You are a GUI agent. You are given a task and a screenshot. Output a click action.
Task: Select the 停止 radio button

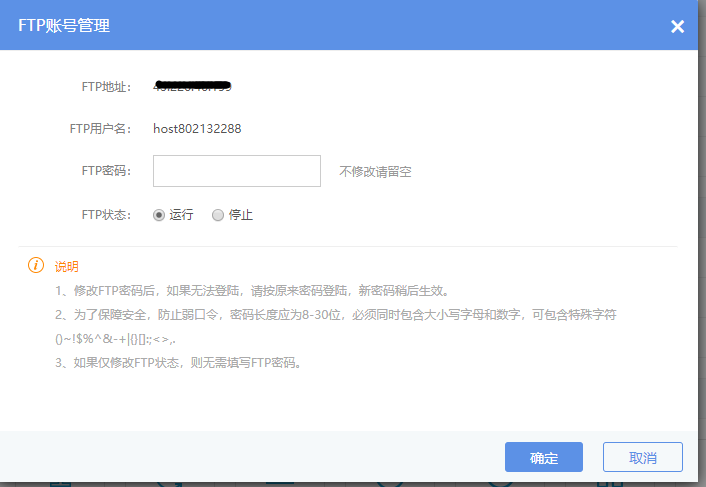click(x=218, y=215)
